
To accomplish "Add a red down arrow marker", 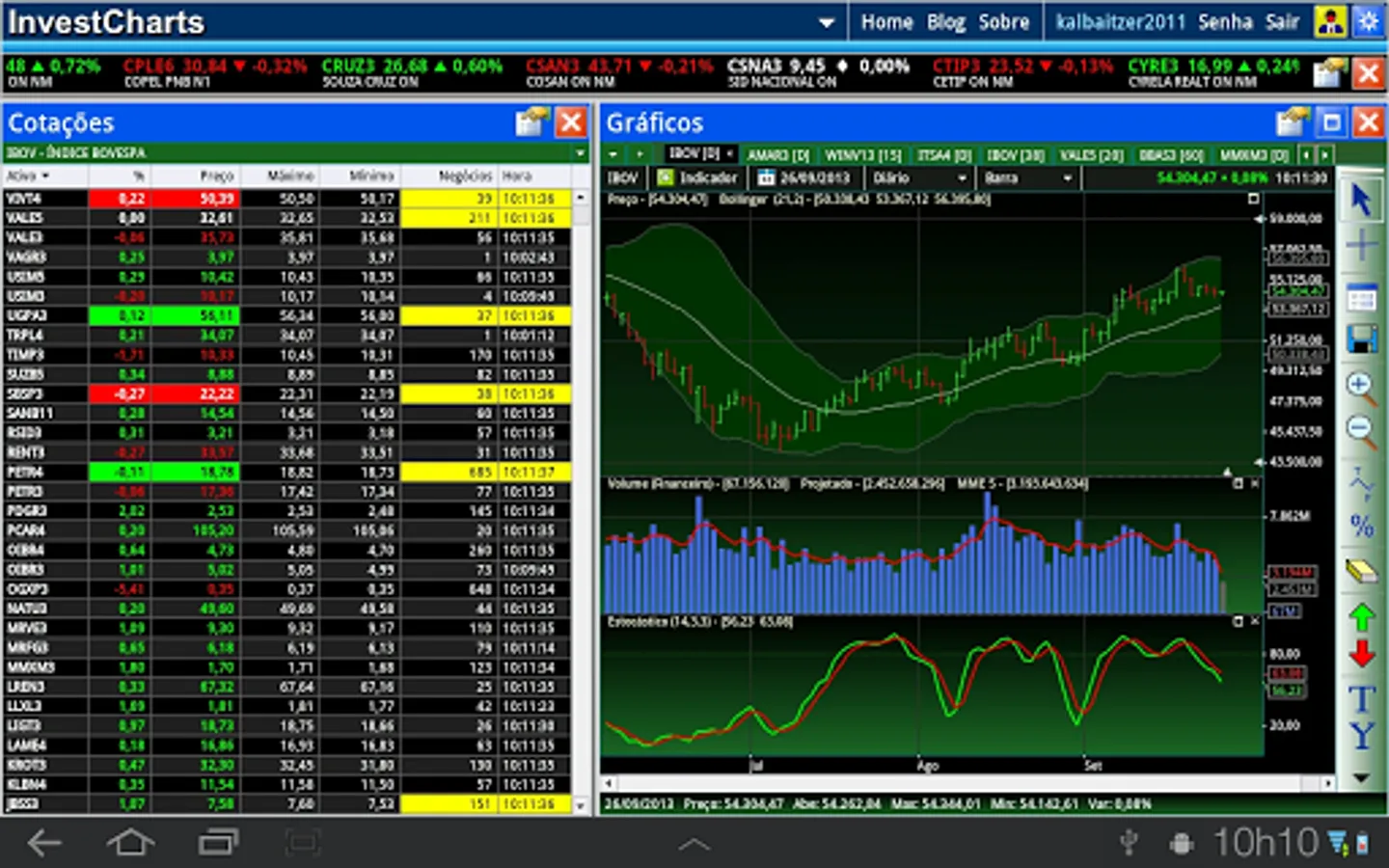I will pos(1361,654).
